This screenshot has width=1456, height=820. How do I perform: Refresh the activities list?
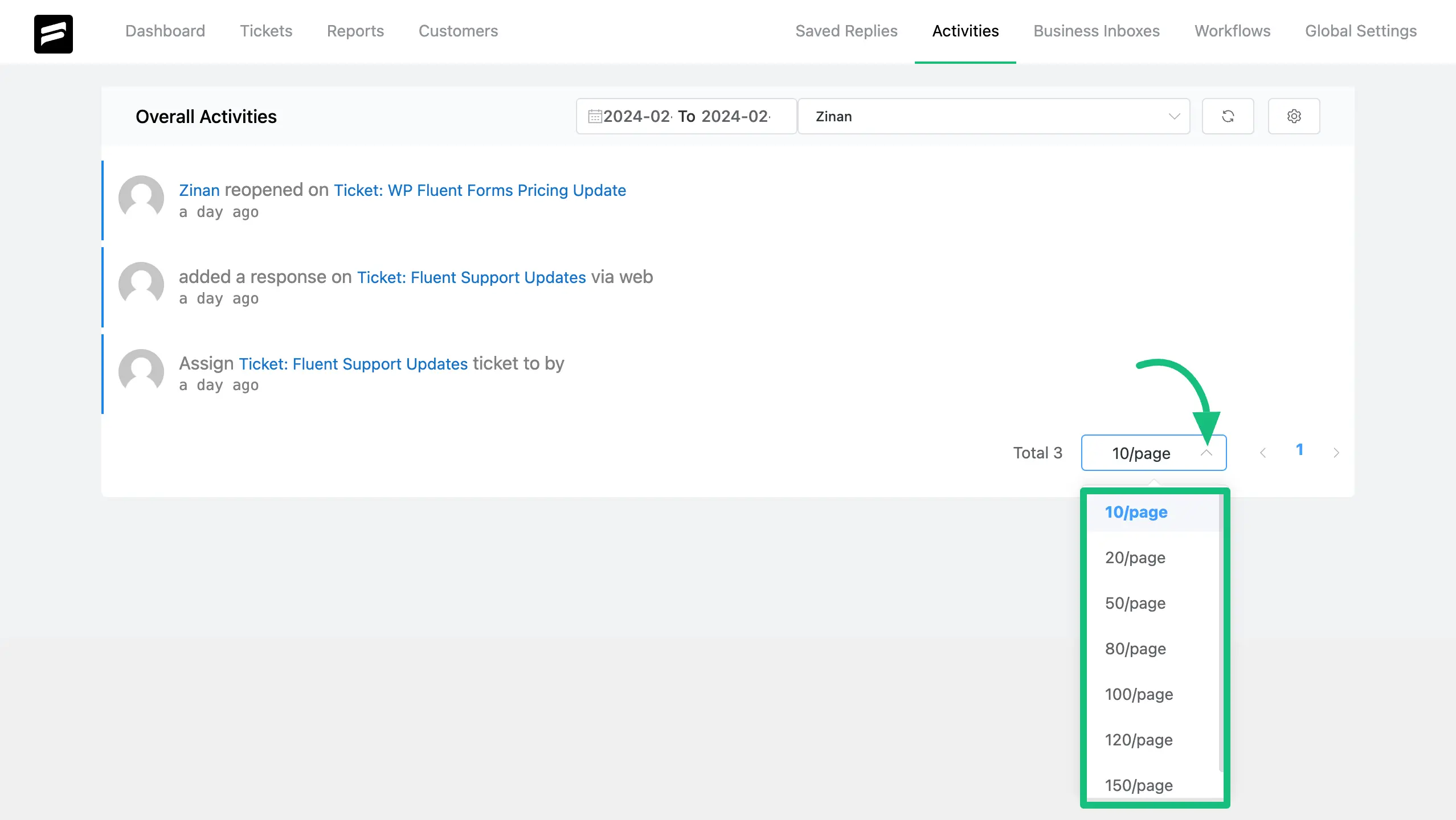tap(1228, 116)
